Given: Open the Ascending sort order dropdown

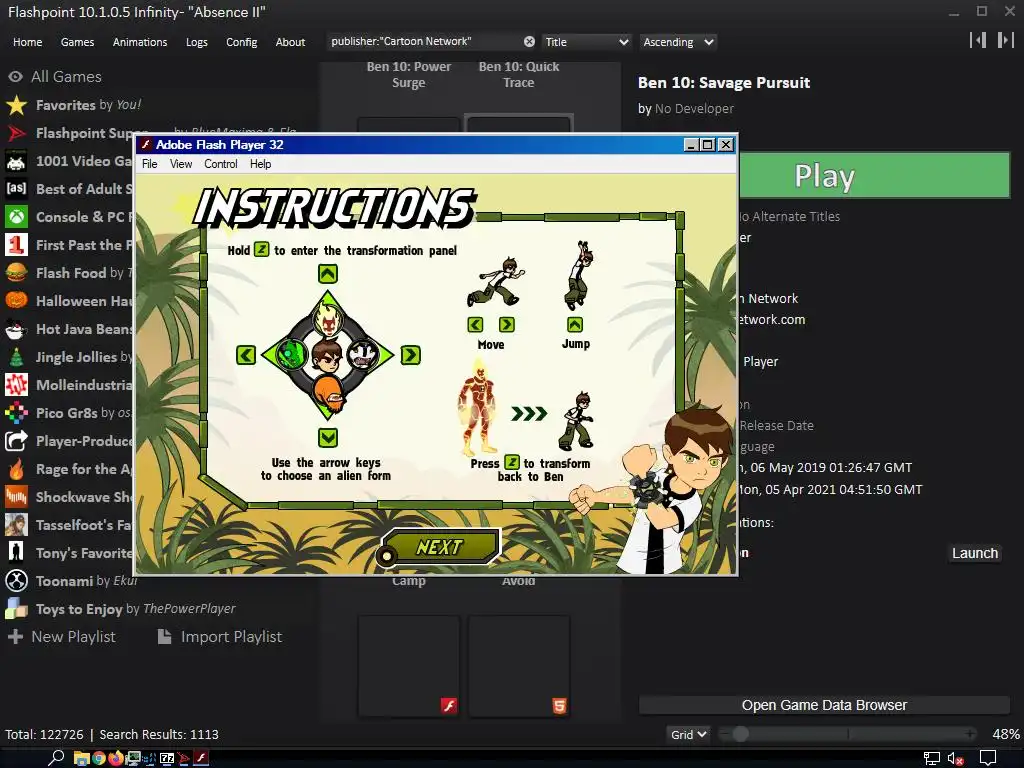Looking at the screenshot, I should 678,42.
